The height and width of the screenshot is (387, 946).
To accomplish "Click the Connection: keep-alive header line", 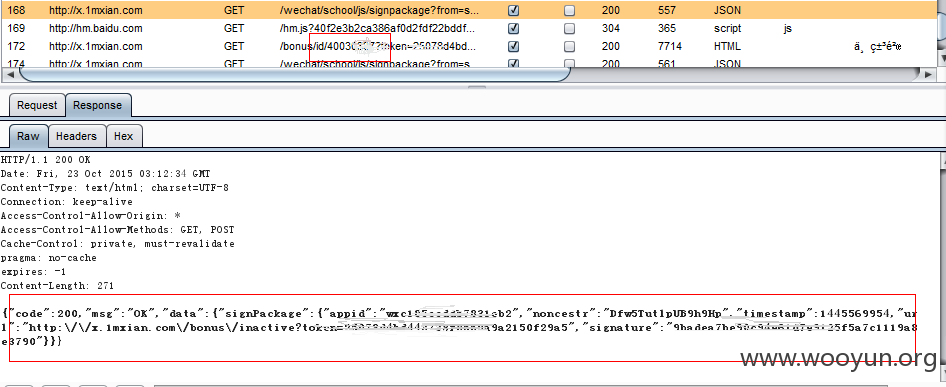I will pyautogui.click(x=66, y=202).
